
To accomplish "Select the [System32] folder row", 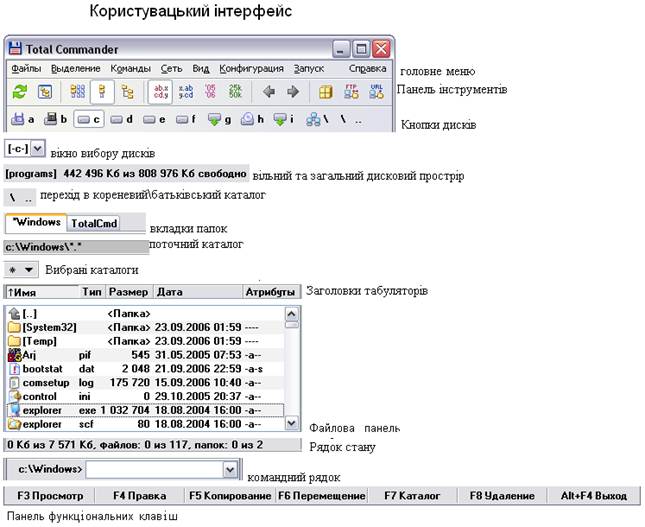I will [145, 327].
